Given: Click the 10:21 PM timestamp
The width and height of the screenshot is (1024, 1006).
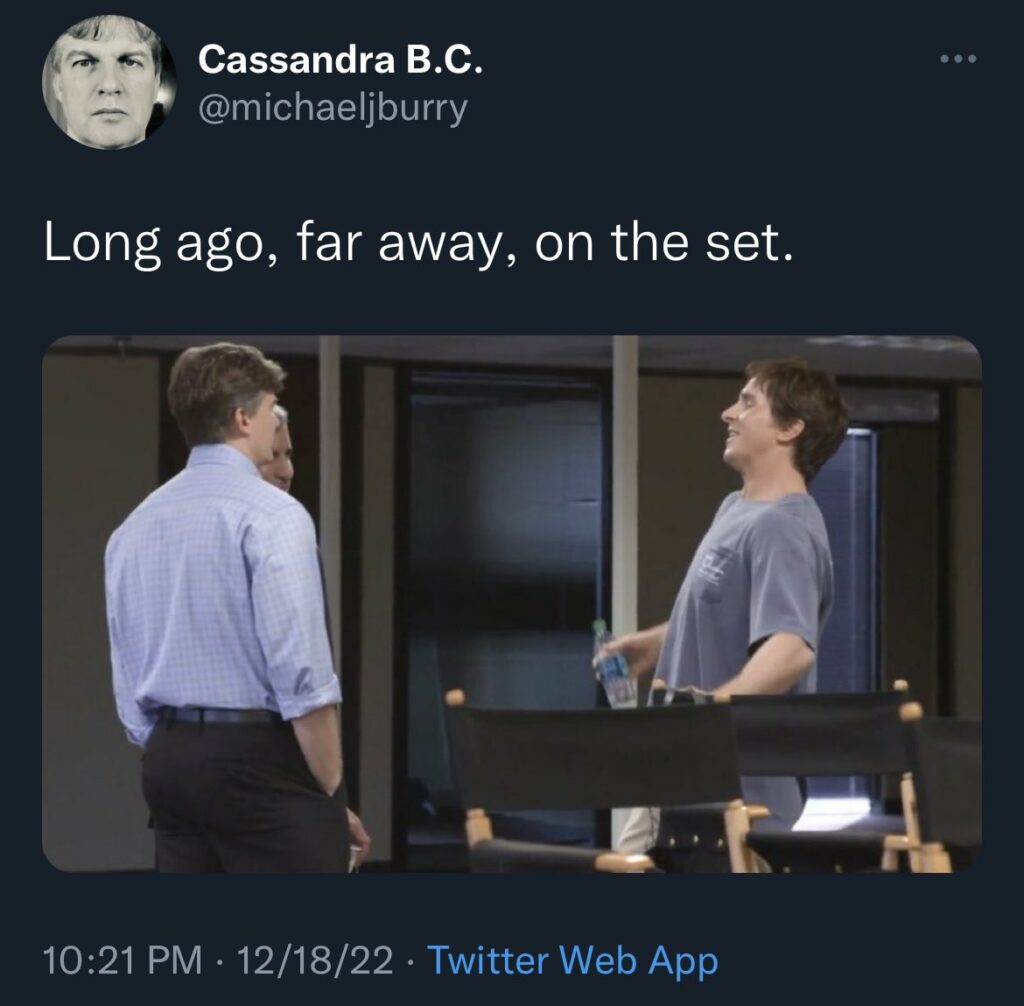Looking at the screenshot, I should pos(114,962).
